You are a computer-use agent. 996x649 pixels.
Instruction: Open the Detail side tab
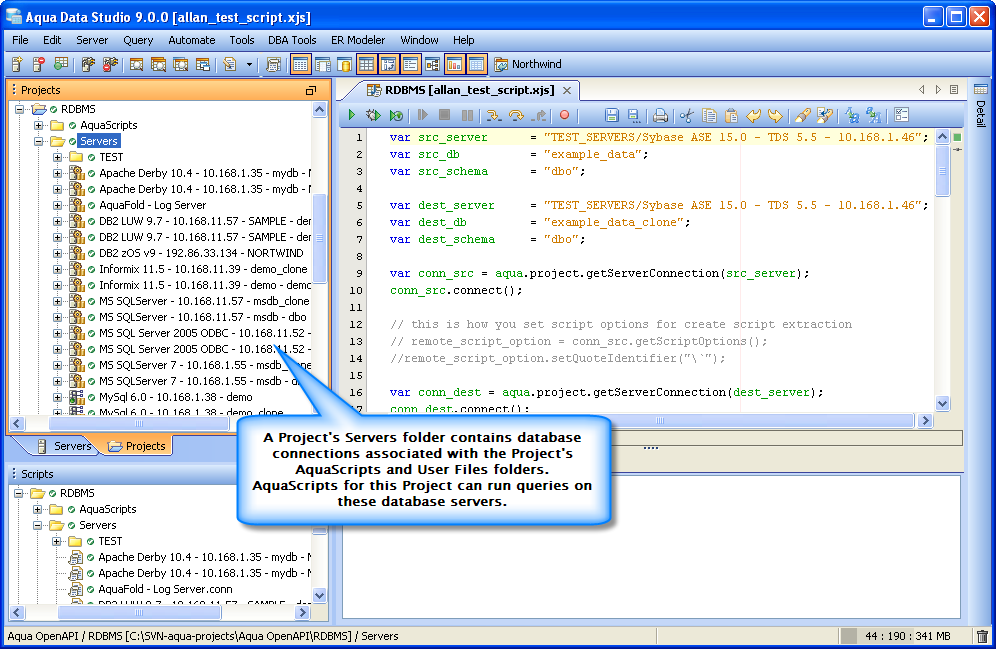tap(980, 107)
